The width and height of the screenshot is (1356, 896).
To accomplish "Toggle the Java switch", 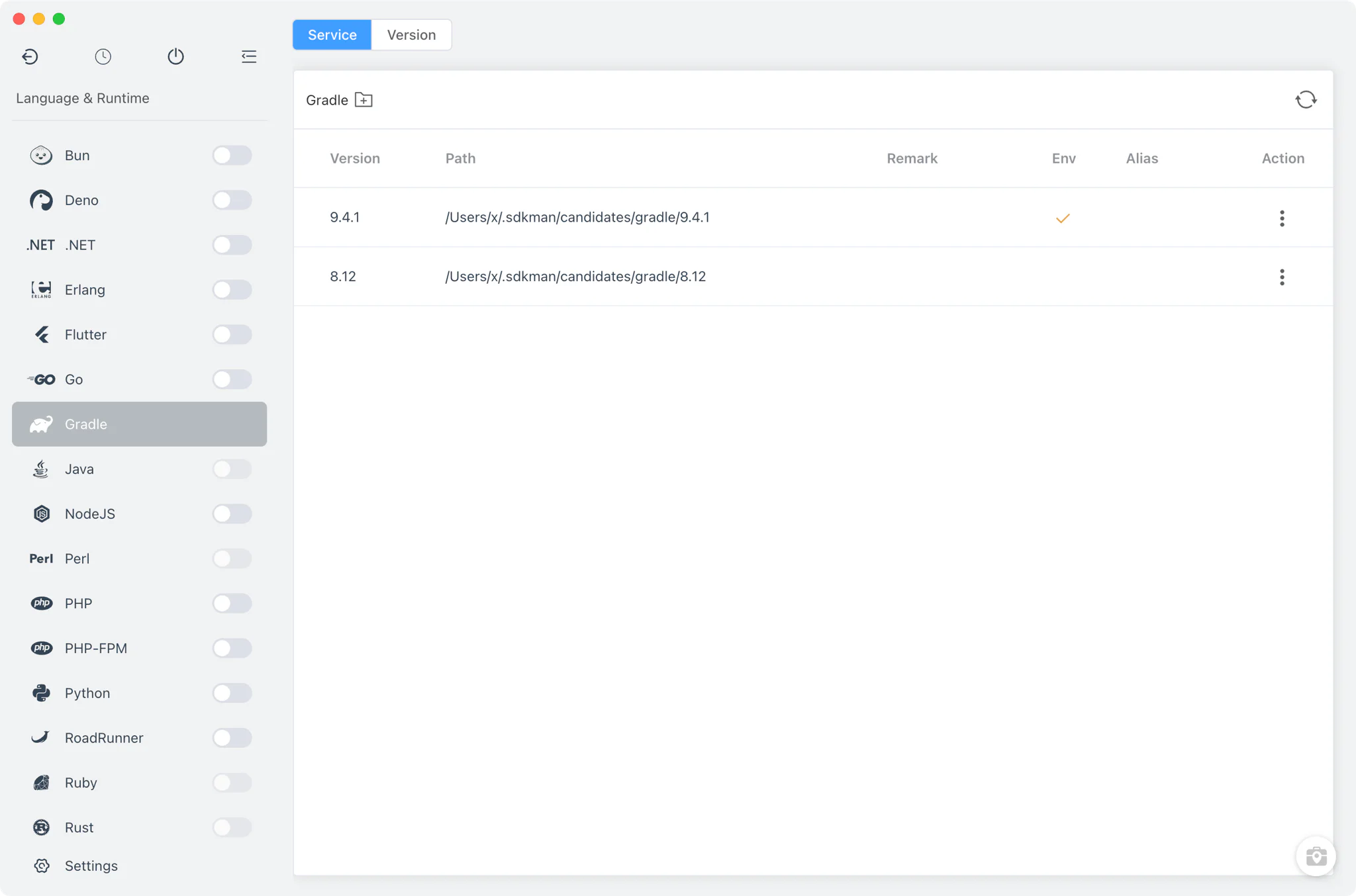I will [x=232, y=469].
